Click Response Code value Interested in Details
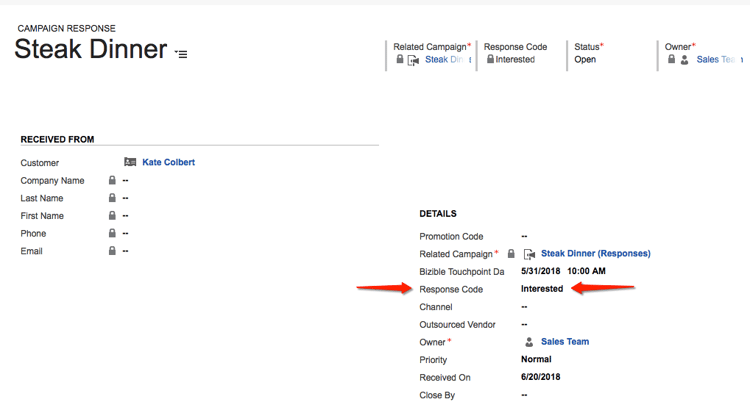The height and width of the screenshot is (413, 750). [542, 289]
